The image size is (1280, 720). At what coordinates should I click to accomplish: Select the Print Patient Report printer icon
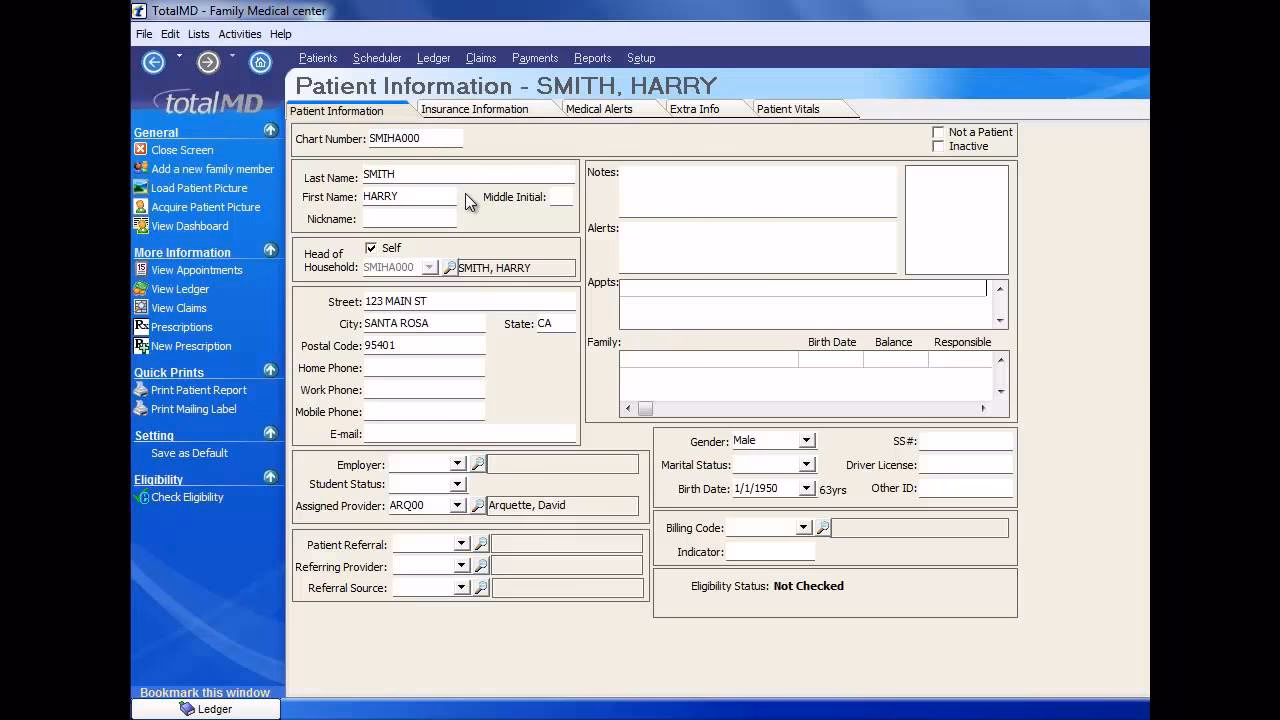click(141, 390)
